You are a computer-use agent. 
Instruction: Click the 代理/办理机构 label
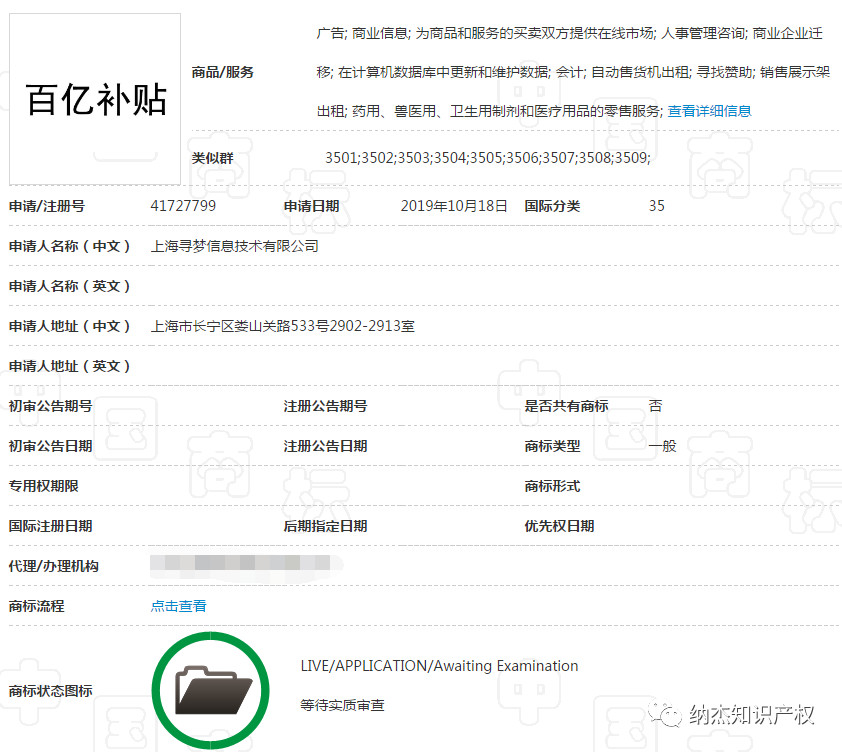(x=54, y=566)
